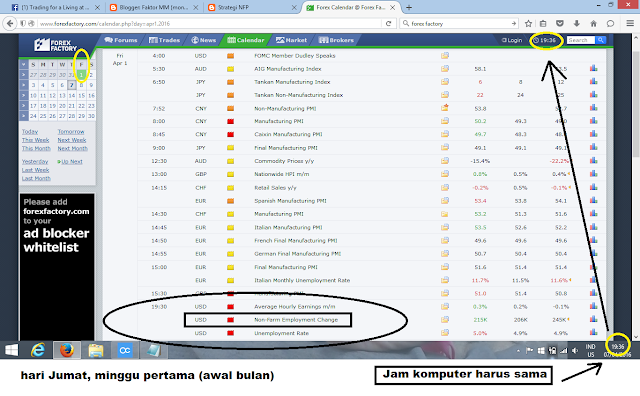
Task: Open detail folder for Non-Manufacturing PMI
Action: point(445,108)
